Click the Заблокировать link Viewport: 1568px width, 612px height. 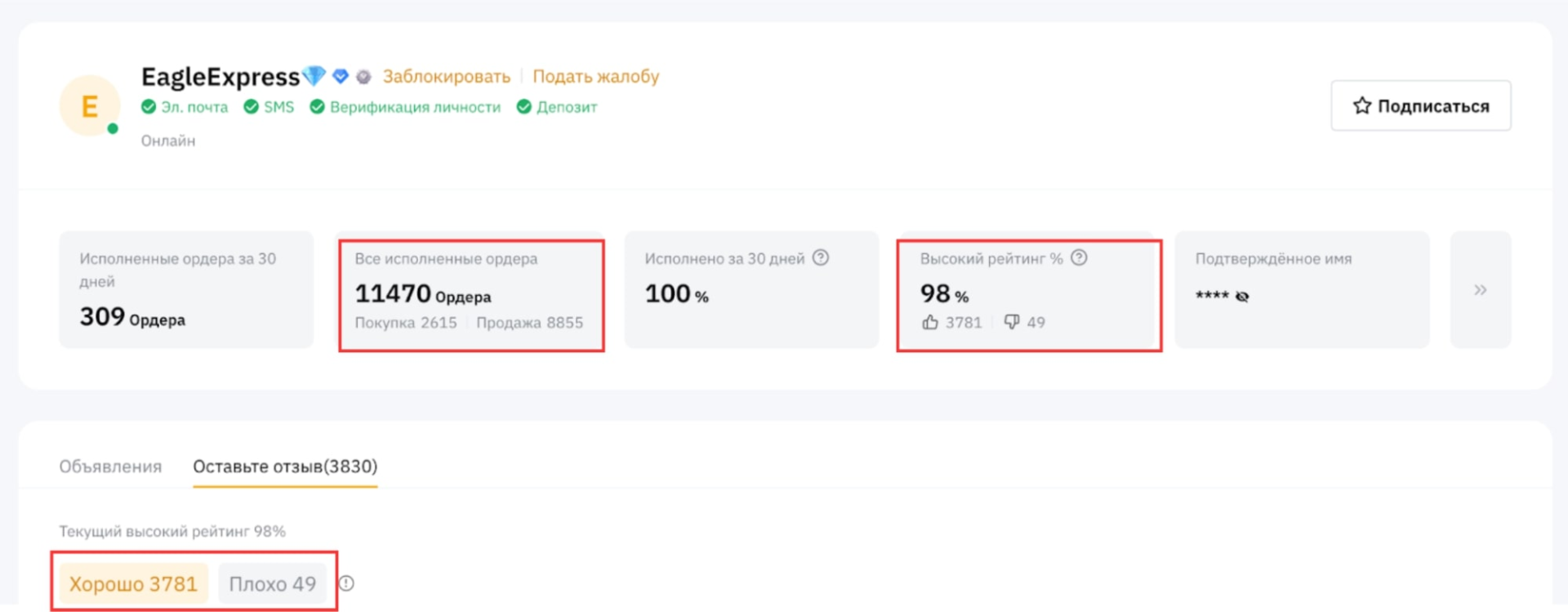446,77
